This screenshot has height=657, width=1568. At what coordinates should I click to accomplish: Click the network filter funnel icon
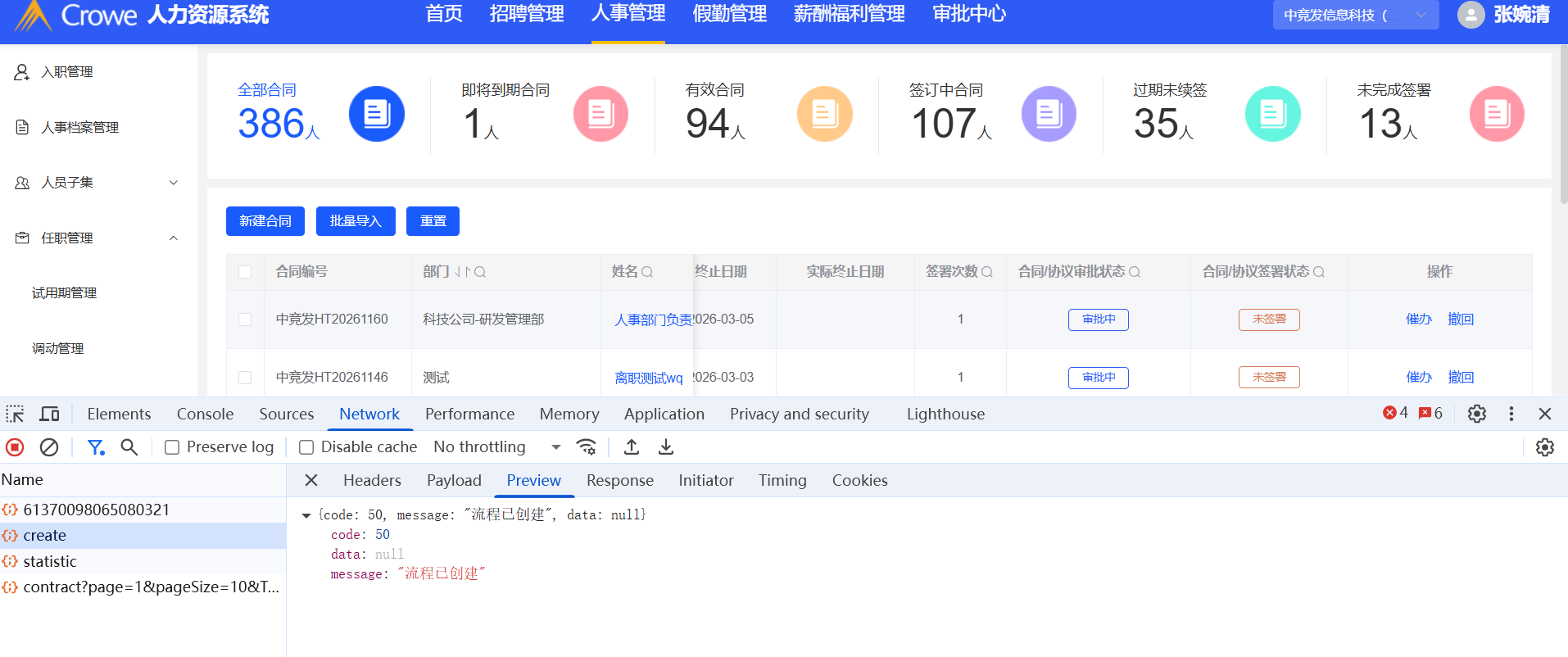[x=96, y=447]
